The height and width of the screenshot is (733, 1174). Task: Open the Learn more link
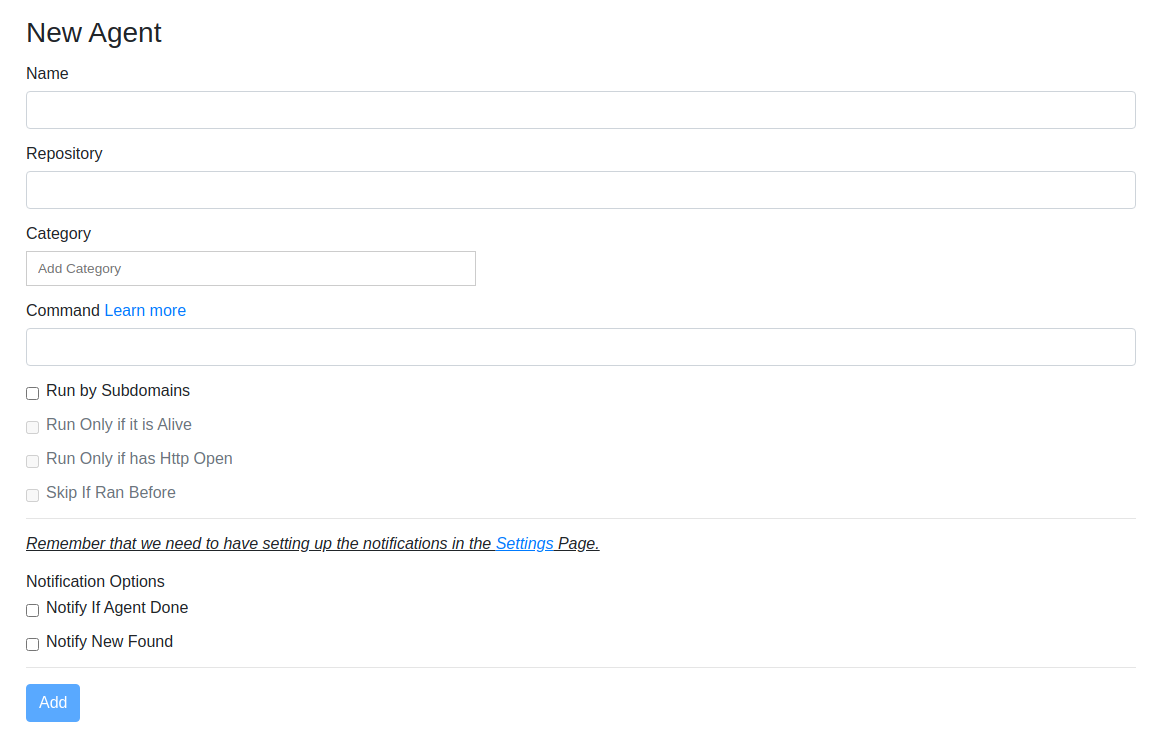(145, 310)
